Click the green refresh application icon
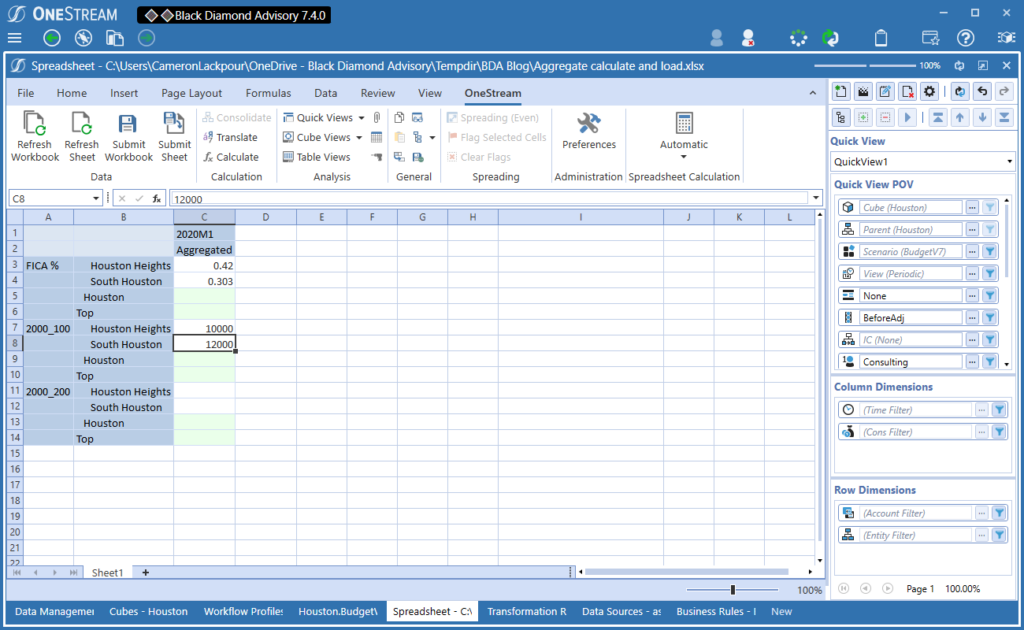1024x630 pixels. pos(830,38)
